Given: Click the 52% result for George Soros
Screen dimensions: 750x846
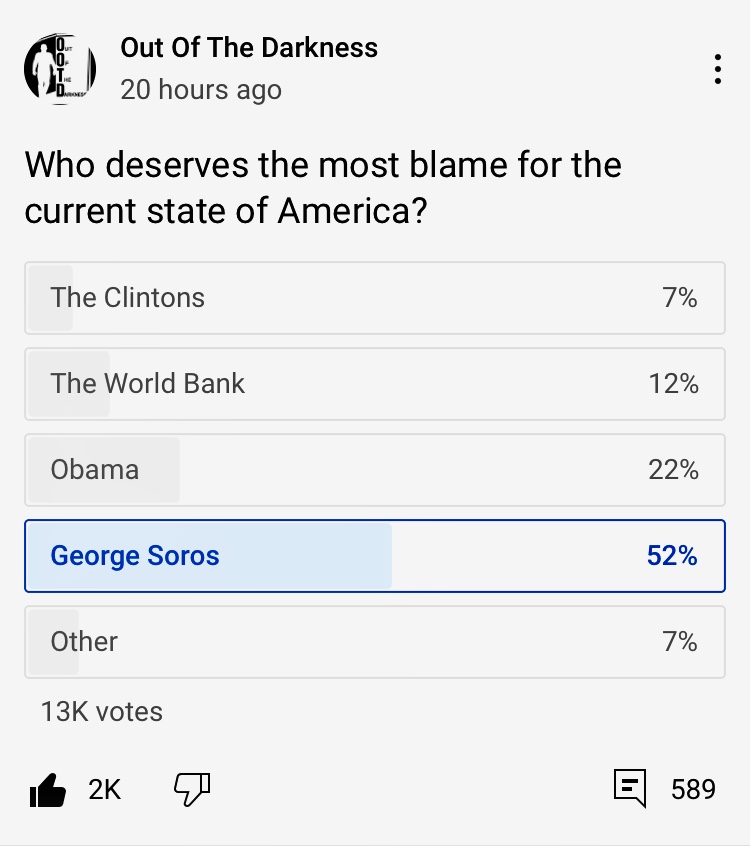Looking at the screenshot, I should click(672, 556).
